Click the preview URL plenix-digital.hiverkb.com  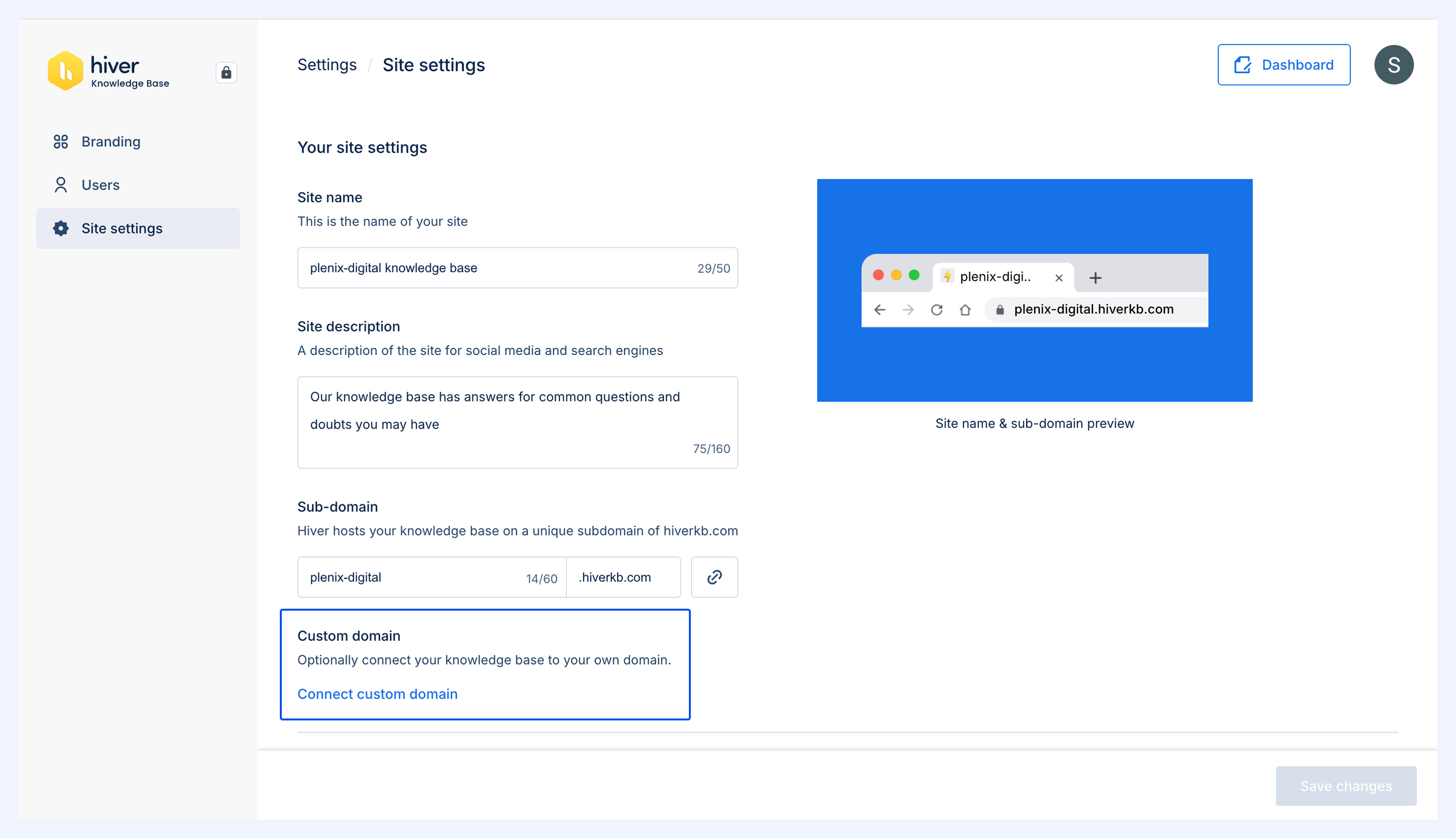(x=1094, y=309)
